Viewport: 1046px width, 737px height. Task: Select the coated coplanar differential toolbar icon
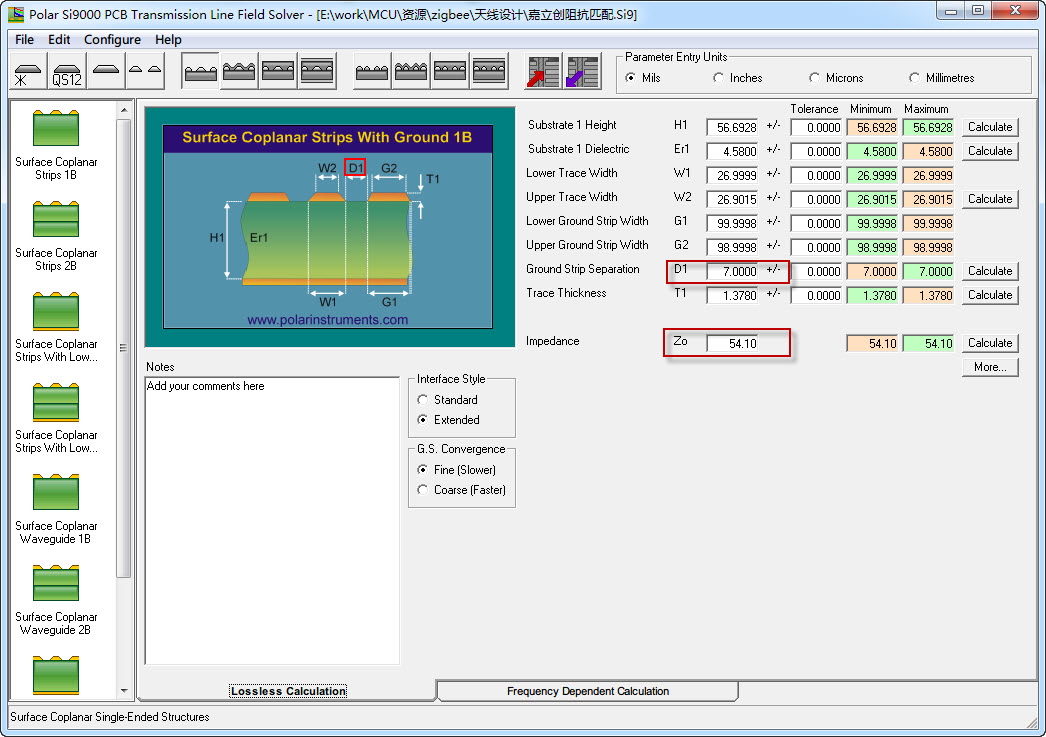[411, 71]
